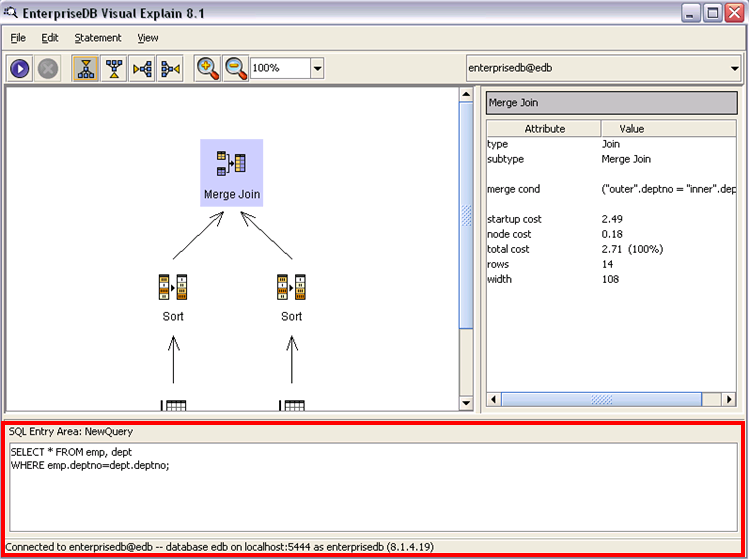This screenshot has height=560, width=749.
Task: Select the right Sort node under Merge Join
Action: (291, 298)
